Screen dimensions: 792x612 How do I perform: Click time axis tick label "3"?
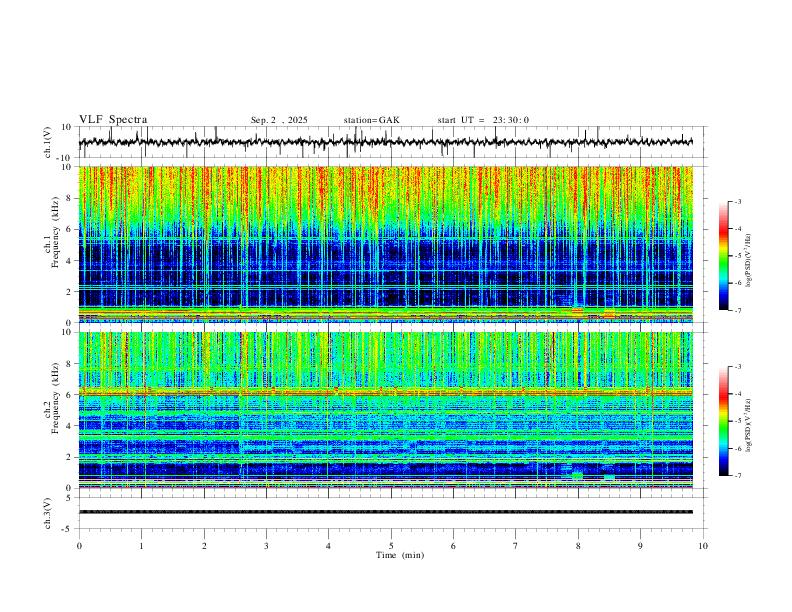[x=266, y=546]
